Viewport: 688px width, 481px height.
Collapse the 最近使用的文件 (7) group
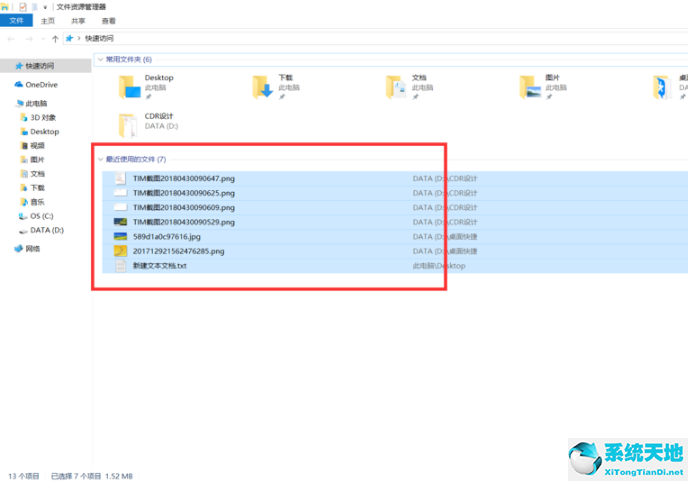[100, 159]
